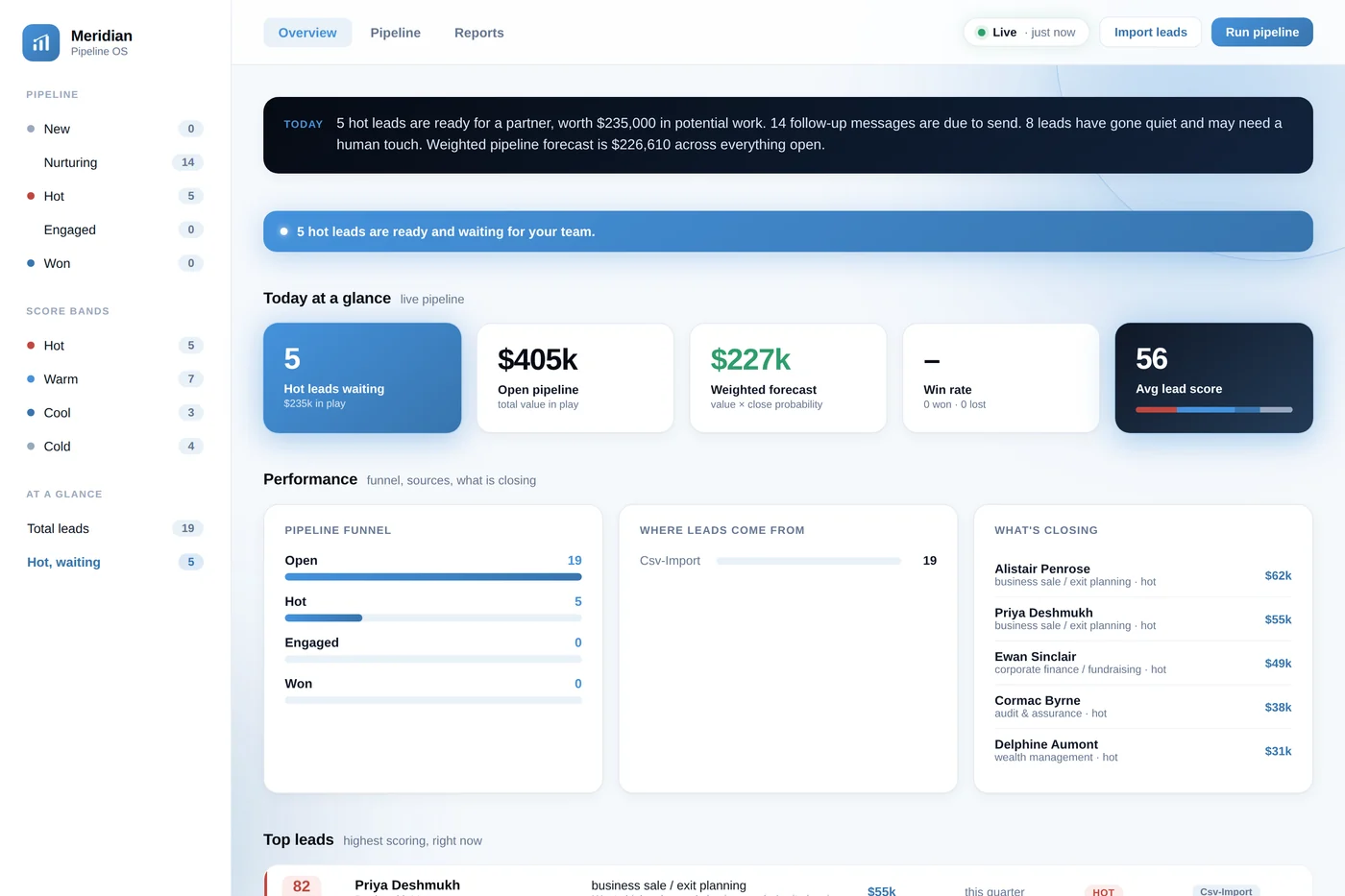Click the Csv-Import source row
Viewport: 1345px width, 896px height.
pos(788,561)
